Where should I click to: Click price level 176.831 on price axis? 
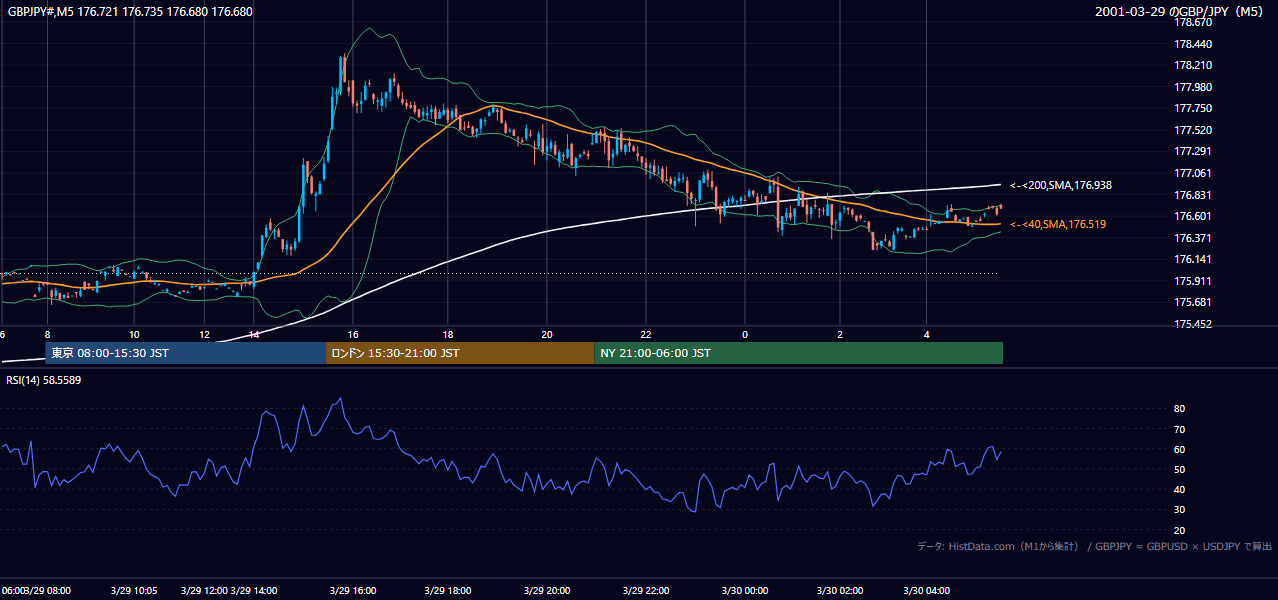coord(1193,195)
